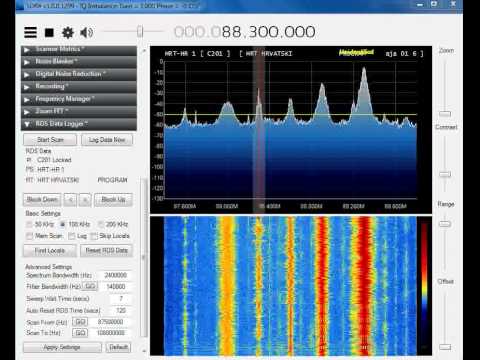Image resolution: width=480 pixels, height=360 pixels.
Task: Click the step-forward '>' button
Action: [x=85, y=200]
